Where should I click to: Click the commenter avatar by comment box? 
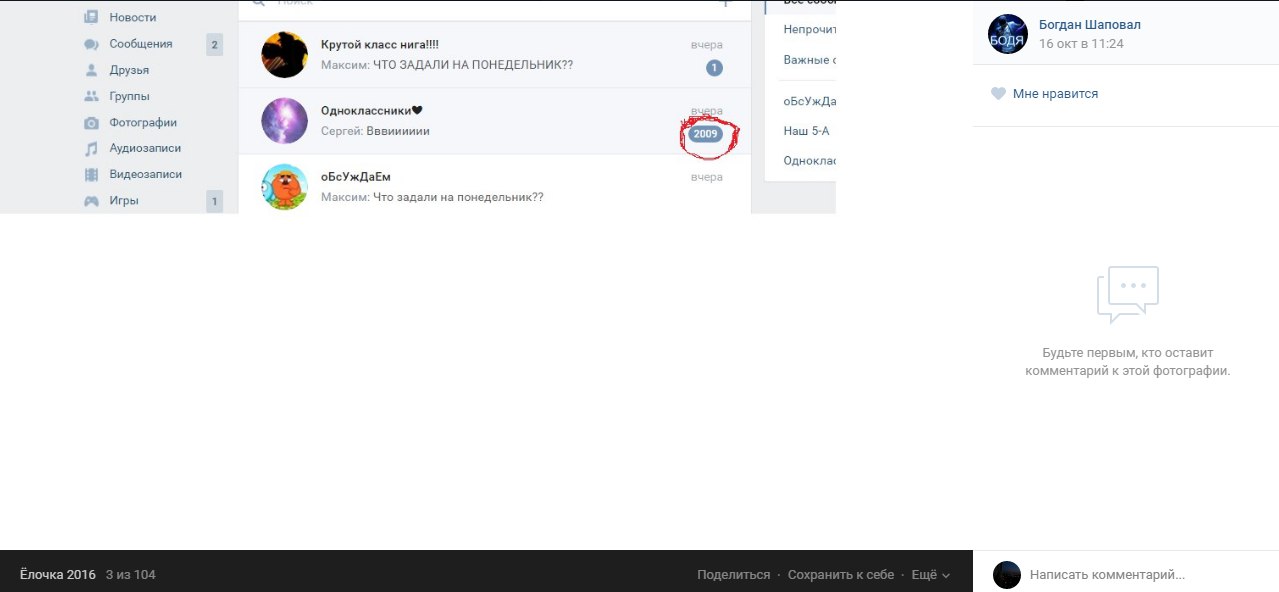pos(1007,574)
